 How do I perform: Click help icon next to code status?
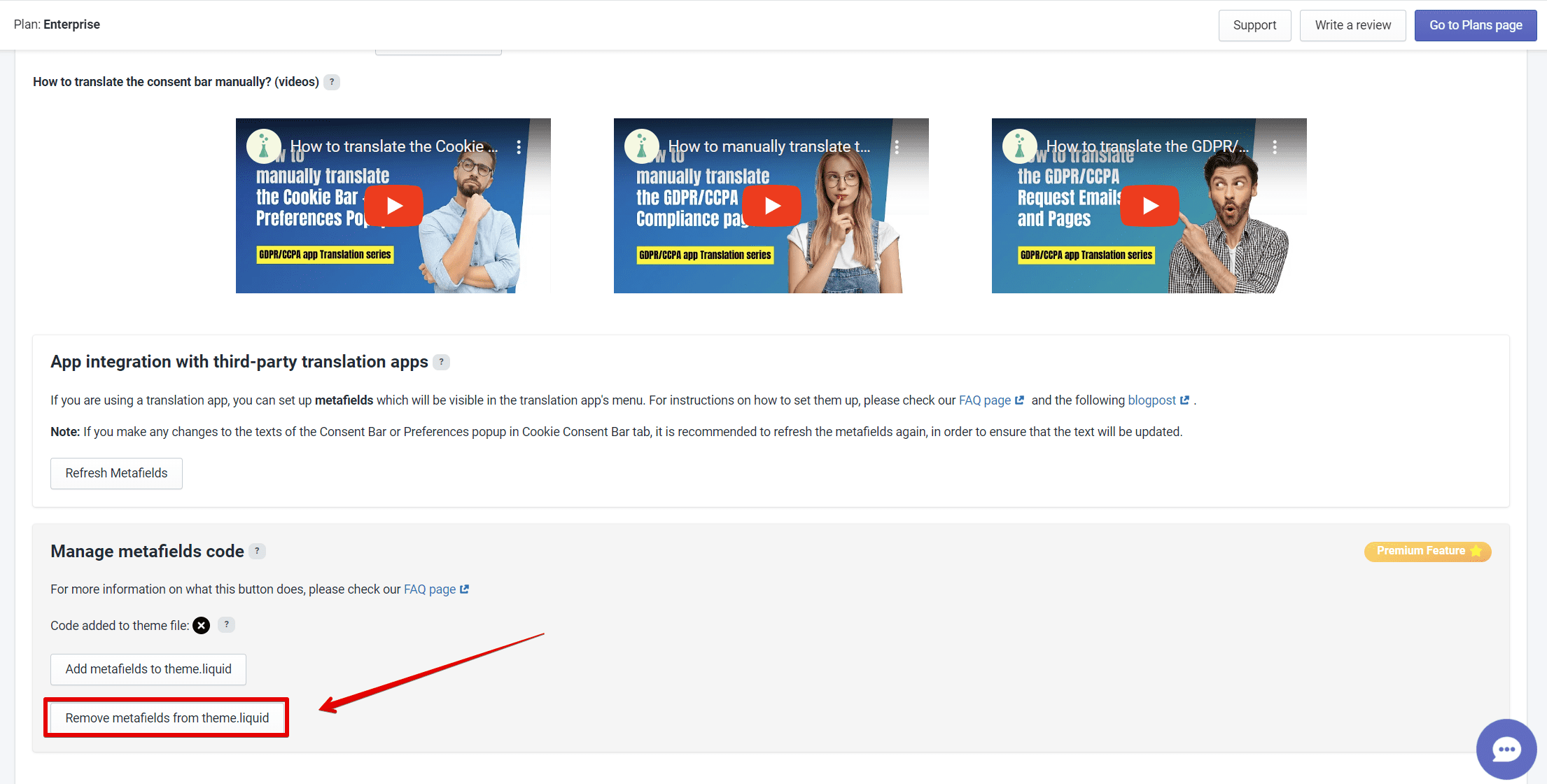pos(226,624)
